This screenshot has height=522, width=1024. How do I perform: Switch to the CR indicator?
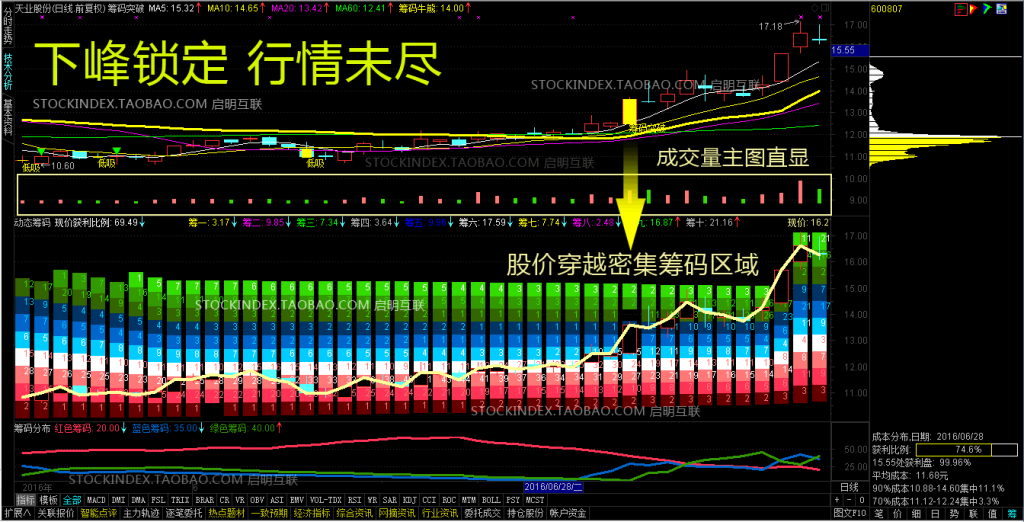point(225,500)
